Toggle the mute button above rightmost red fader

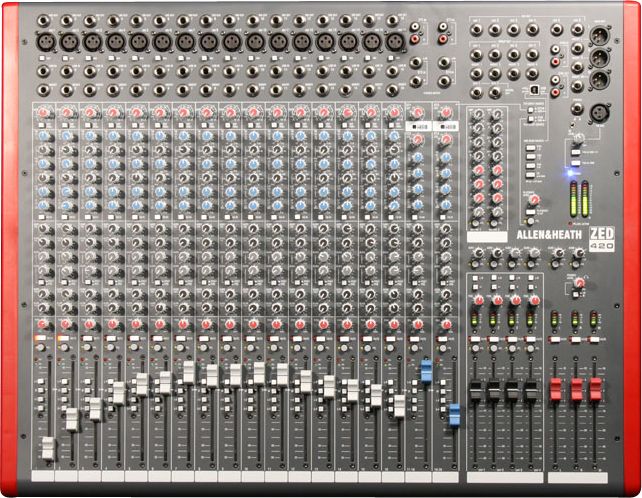(595, 340)
